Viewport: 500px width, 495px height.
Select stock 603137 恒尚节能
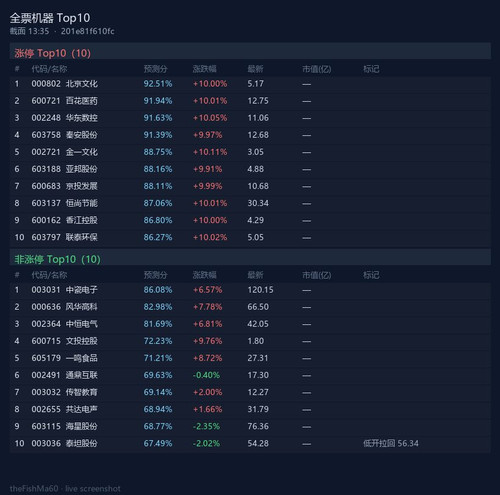64,203
